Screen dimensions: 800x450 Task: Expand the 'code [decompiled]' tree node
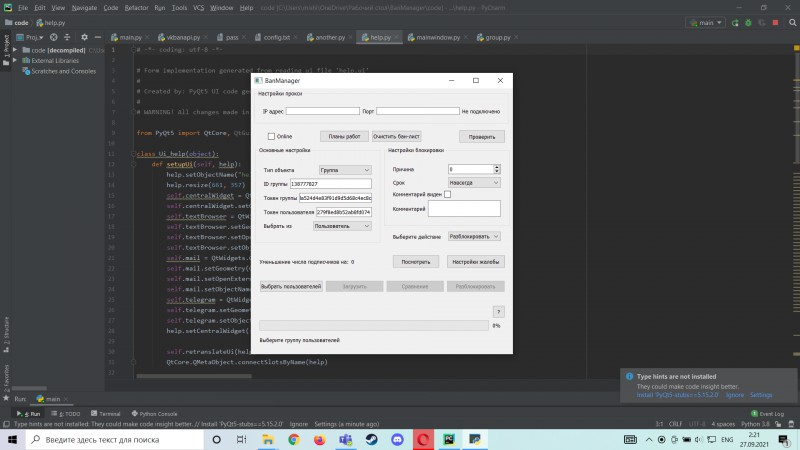pos(15,50)
